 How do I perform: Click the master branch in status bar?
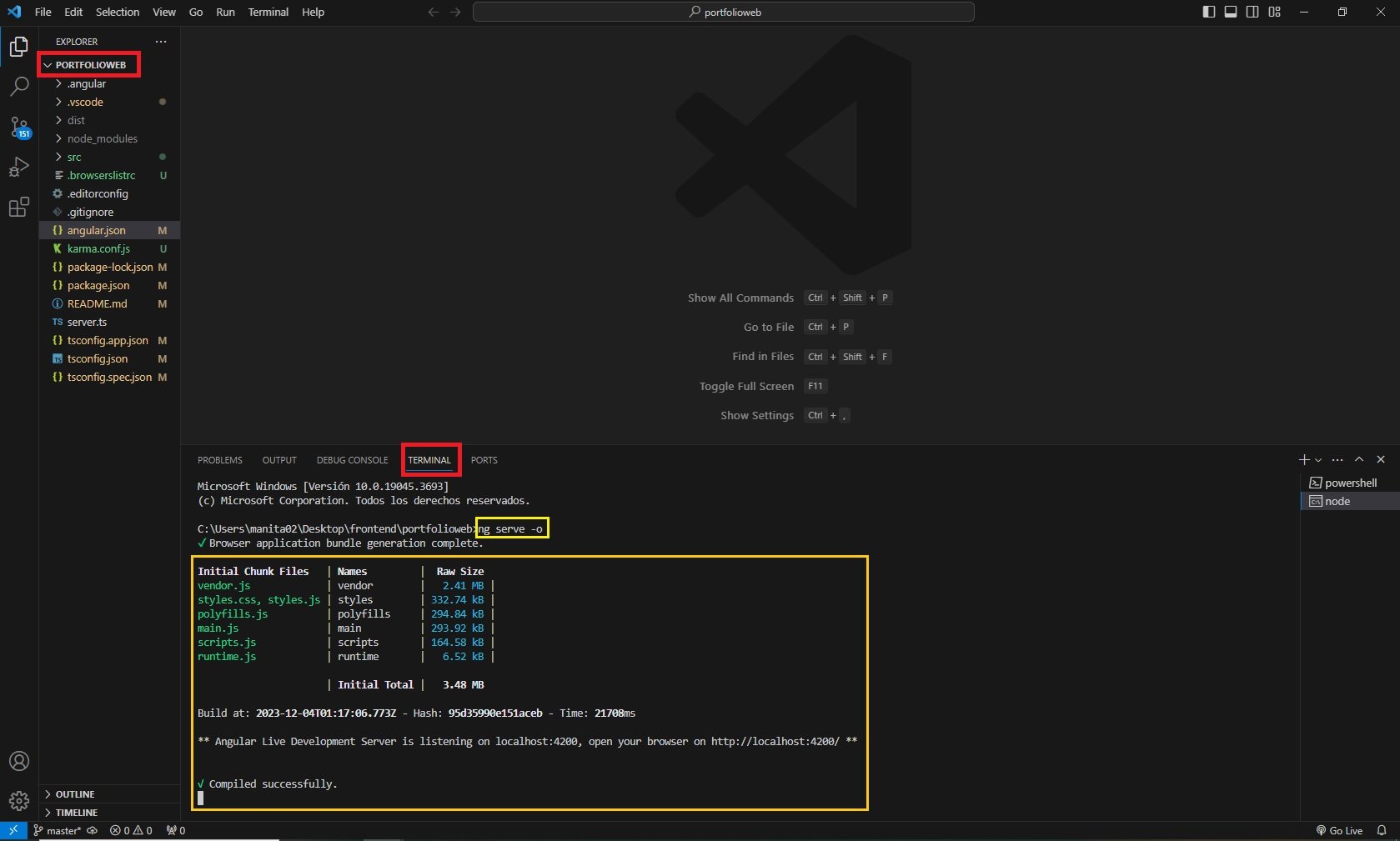57,831
